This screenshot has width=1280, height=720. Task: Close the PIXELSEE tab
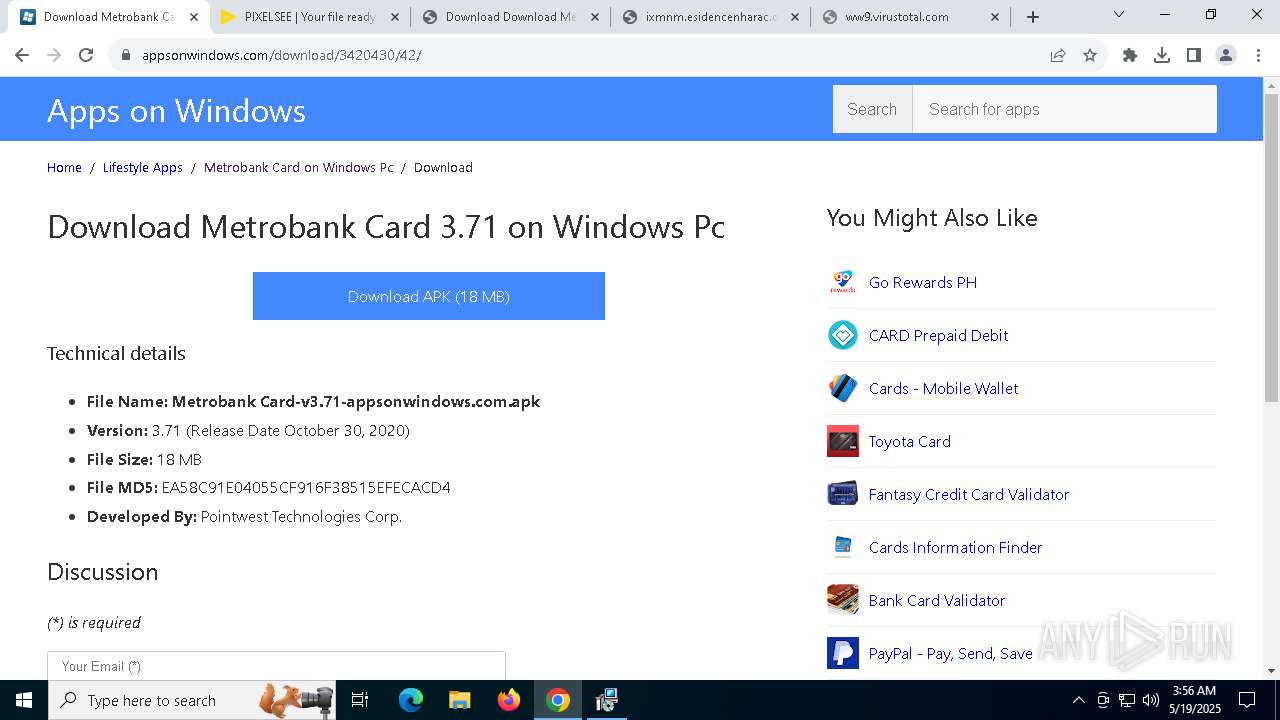[395, 17]
